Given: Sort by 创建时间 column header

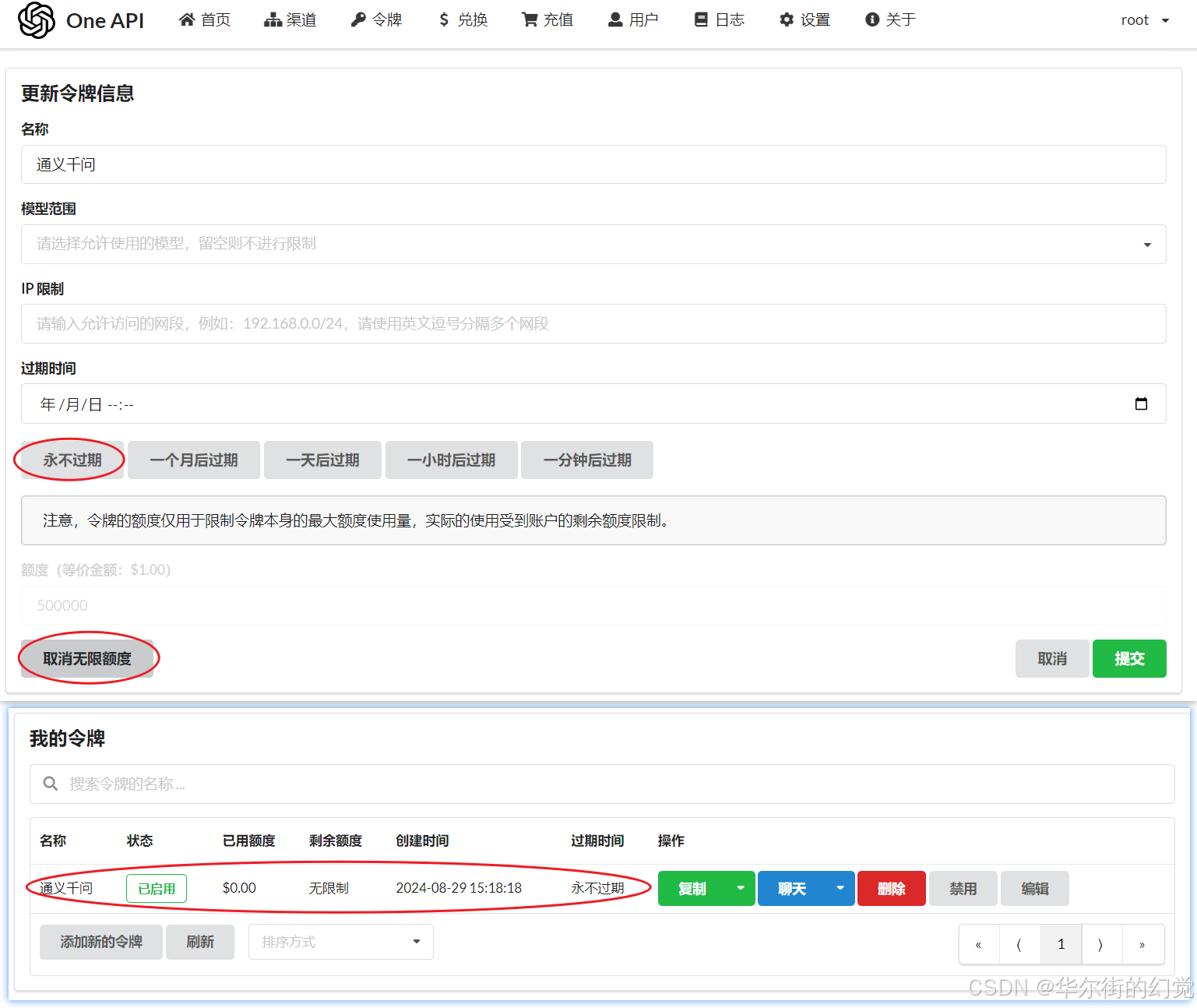Looking at the screenshot, I should pos(422,841).
